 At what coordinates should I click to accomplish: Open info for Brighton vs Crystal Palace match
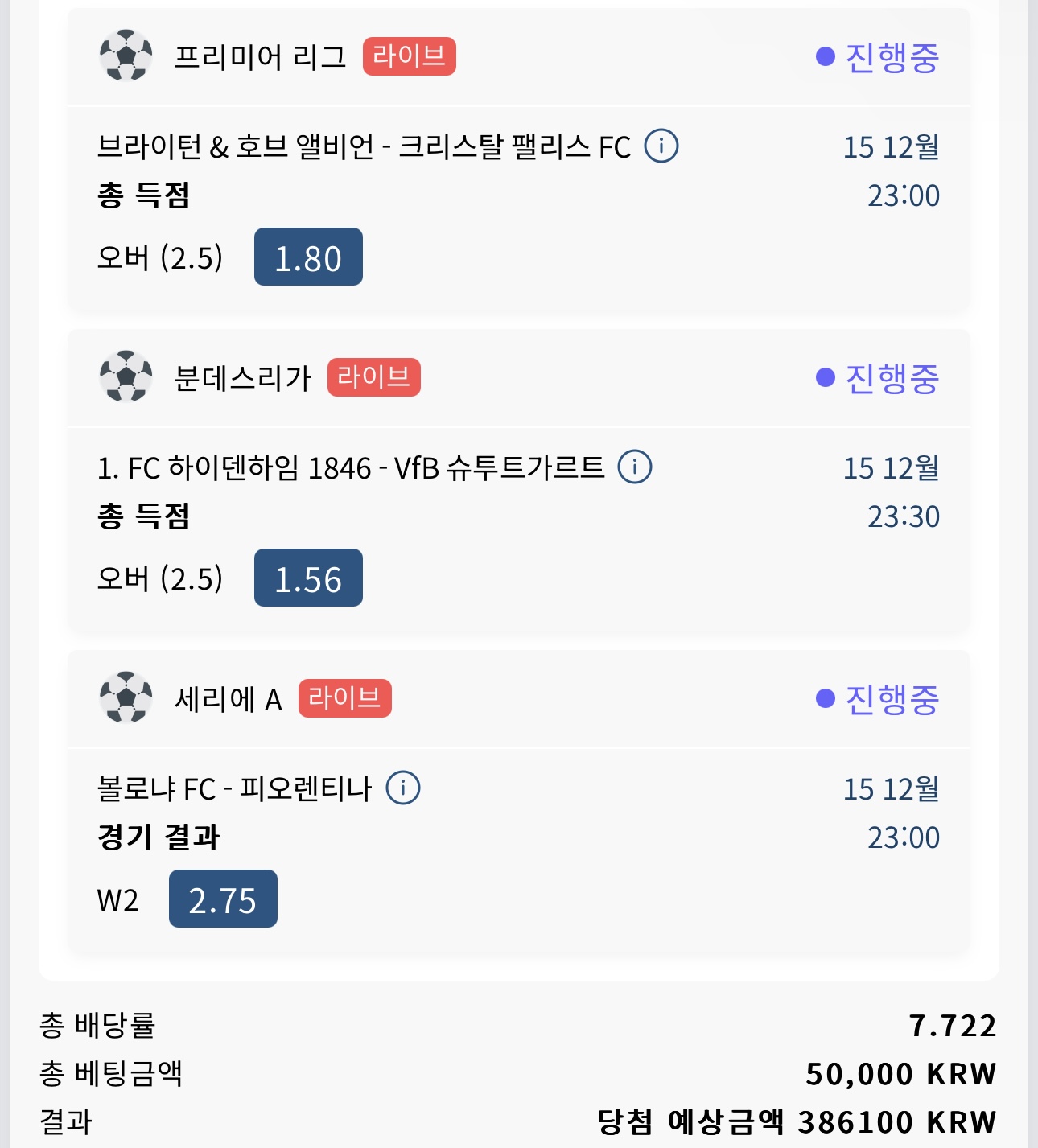[x=661, y=146]
